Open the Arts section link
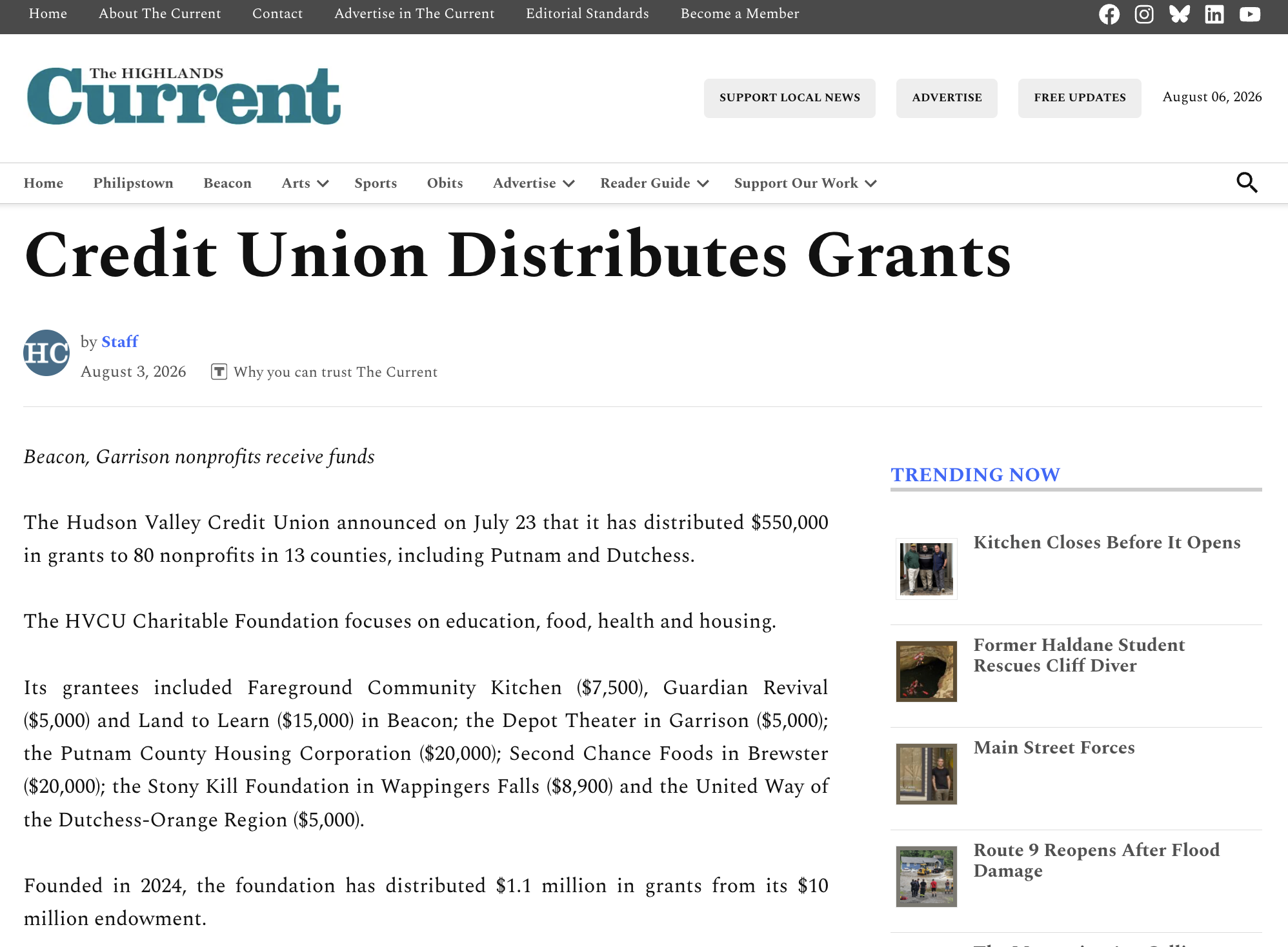 click(x=296, y=183)
